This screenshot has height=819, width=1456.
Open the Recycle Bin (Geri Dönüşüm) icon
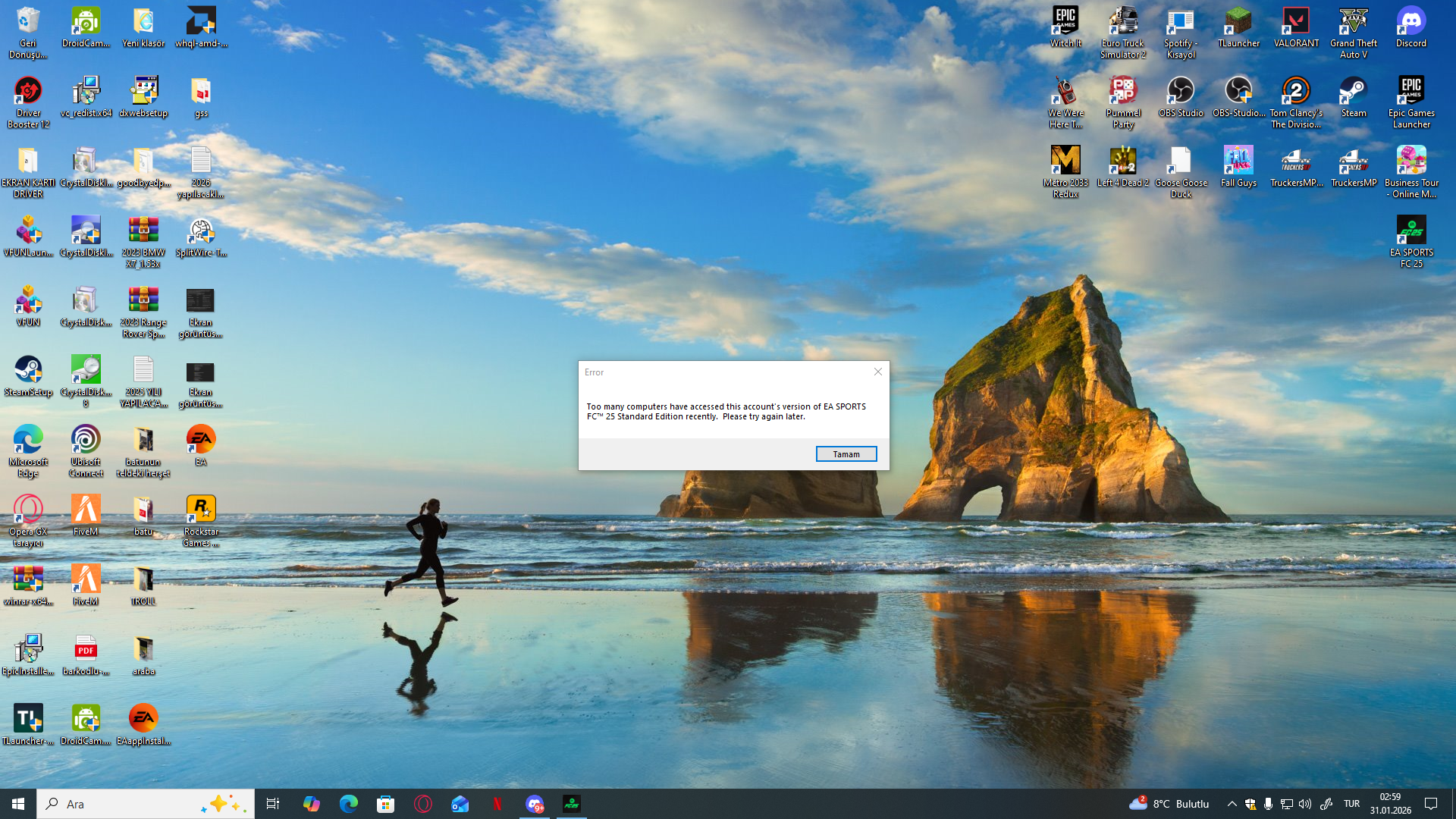point(28,33)
